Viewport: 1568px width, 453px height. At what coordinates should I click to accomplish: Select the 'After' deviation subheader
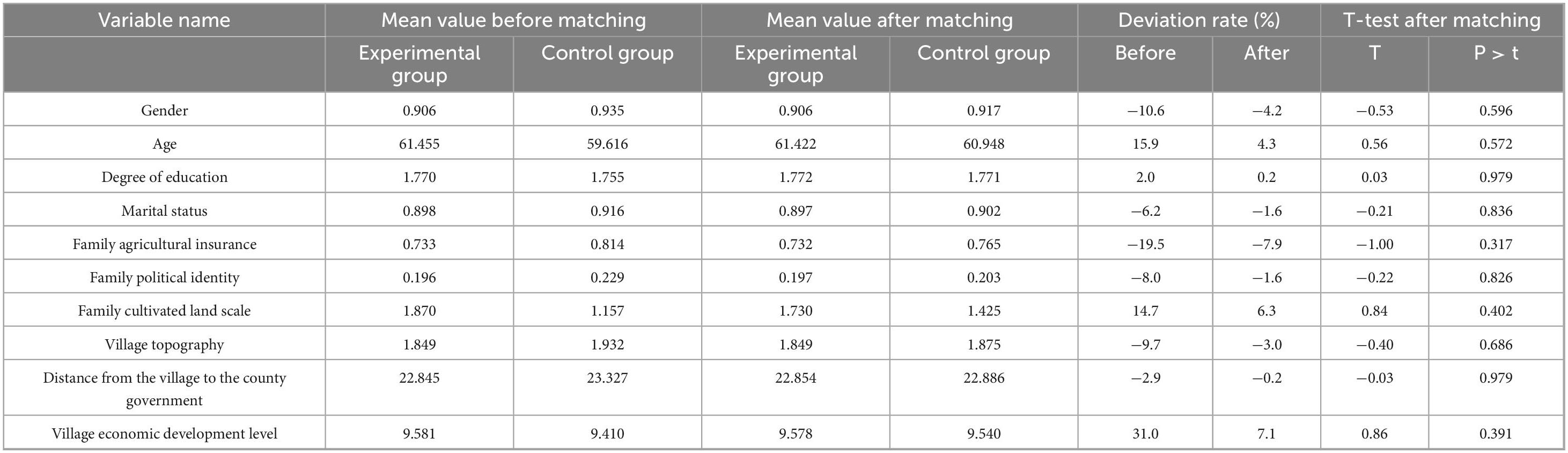[1266, 53]
